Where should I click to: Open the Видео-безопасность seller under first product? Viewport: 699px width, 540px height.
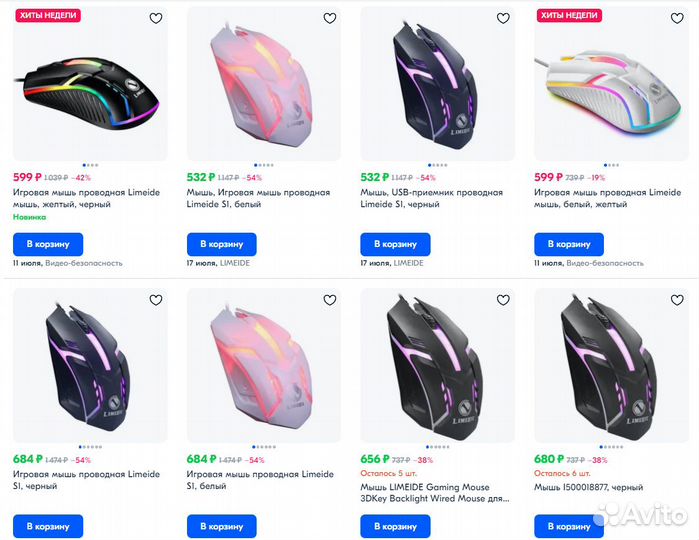(x=84, y=263)
